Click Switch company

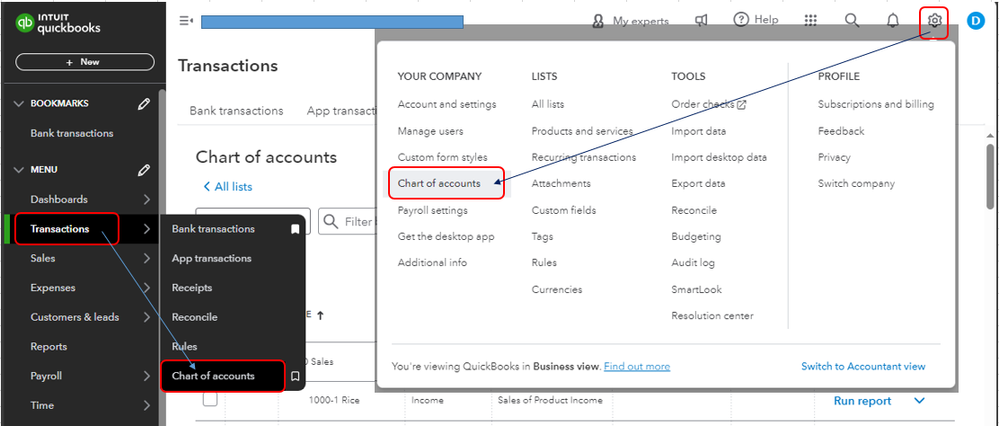(856, 183)
